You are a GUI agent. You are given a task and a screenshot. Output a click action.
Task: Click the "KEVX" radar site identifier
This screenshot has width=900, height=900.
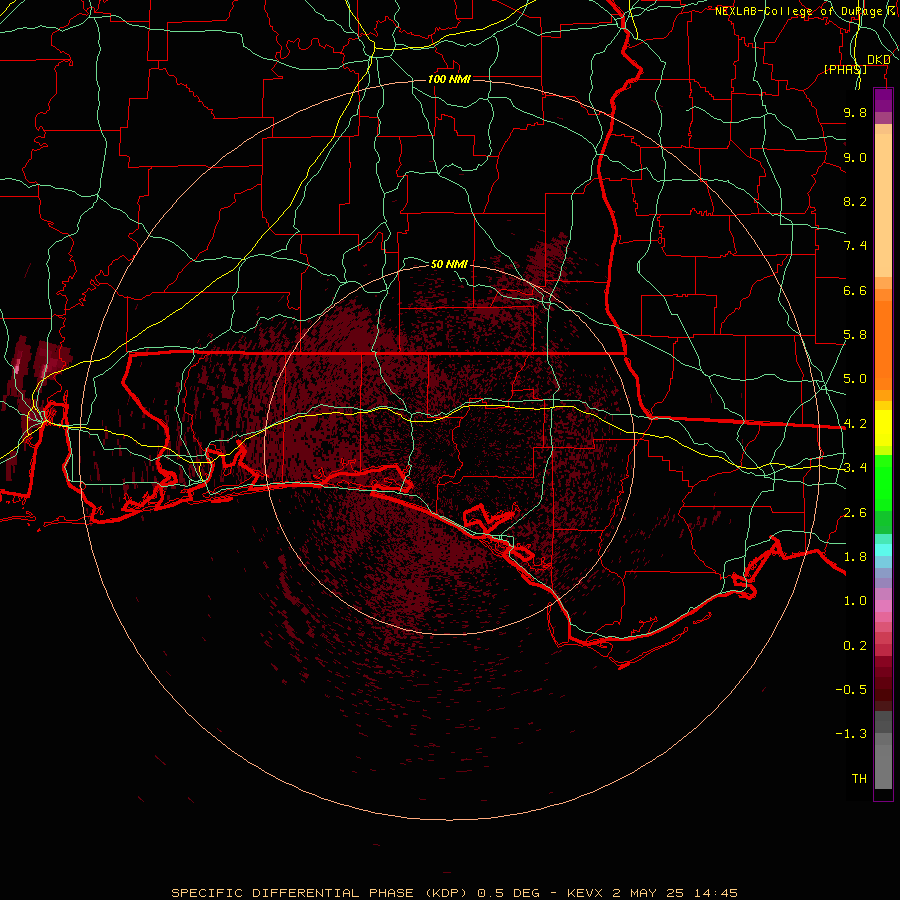[584, 893]
